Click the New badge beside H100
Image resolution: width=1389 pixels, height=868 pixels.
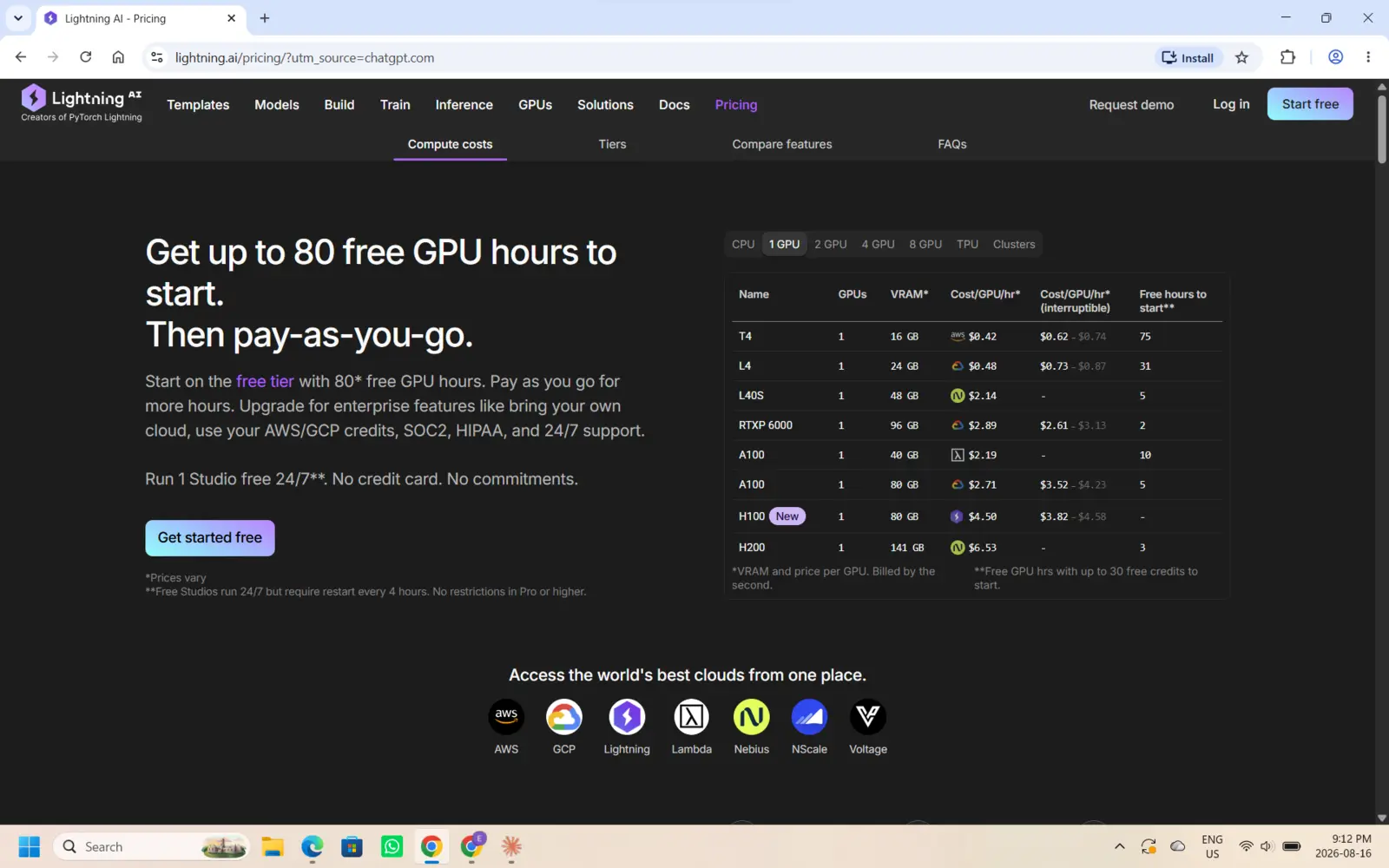pos(787,516)
